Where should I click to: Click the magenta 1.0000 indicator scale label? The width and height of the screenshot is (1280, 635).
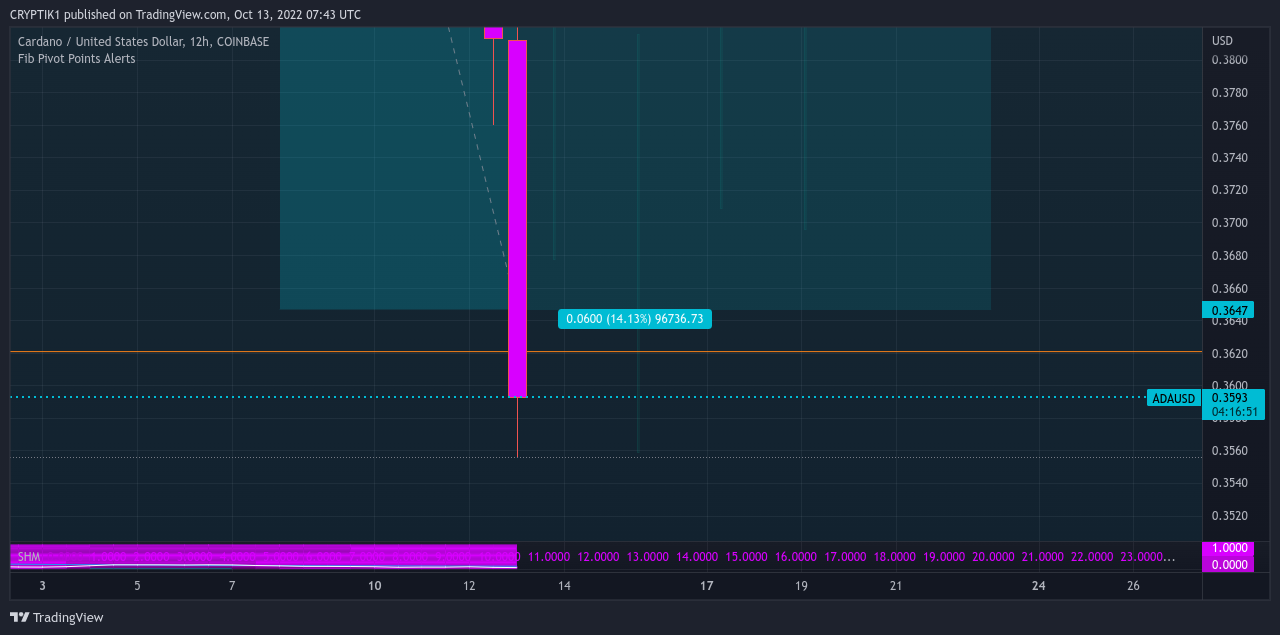tap(1228, 549)
